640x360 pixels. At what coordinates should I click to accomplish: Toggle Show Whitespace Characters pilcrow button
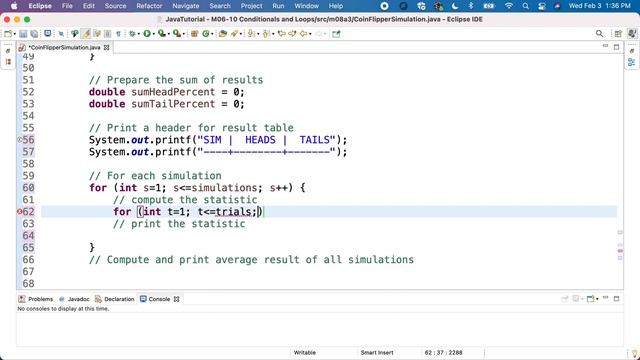point(118,34)
